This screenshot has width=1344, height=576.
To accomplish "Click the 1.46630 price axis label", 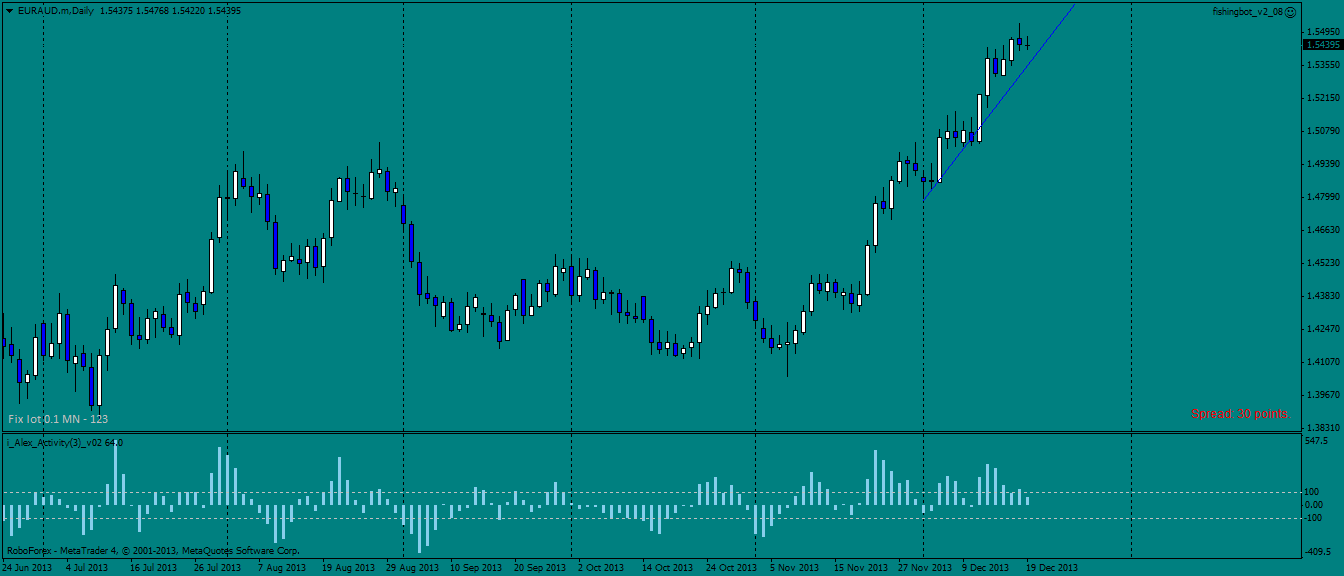I will point(1322,230).
